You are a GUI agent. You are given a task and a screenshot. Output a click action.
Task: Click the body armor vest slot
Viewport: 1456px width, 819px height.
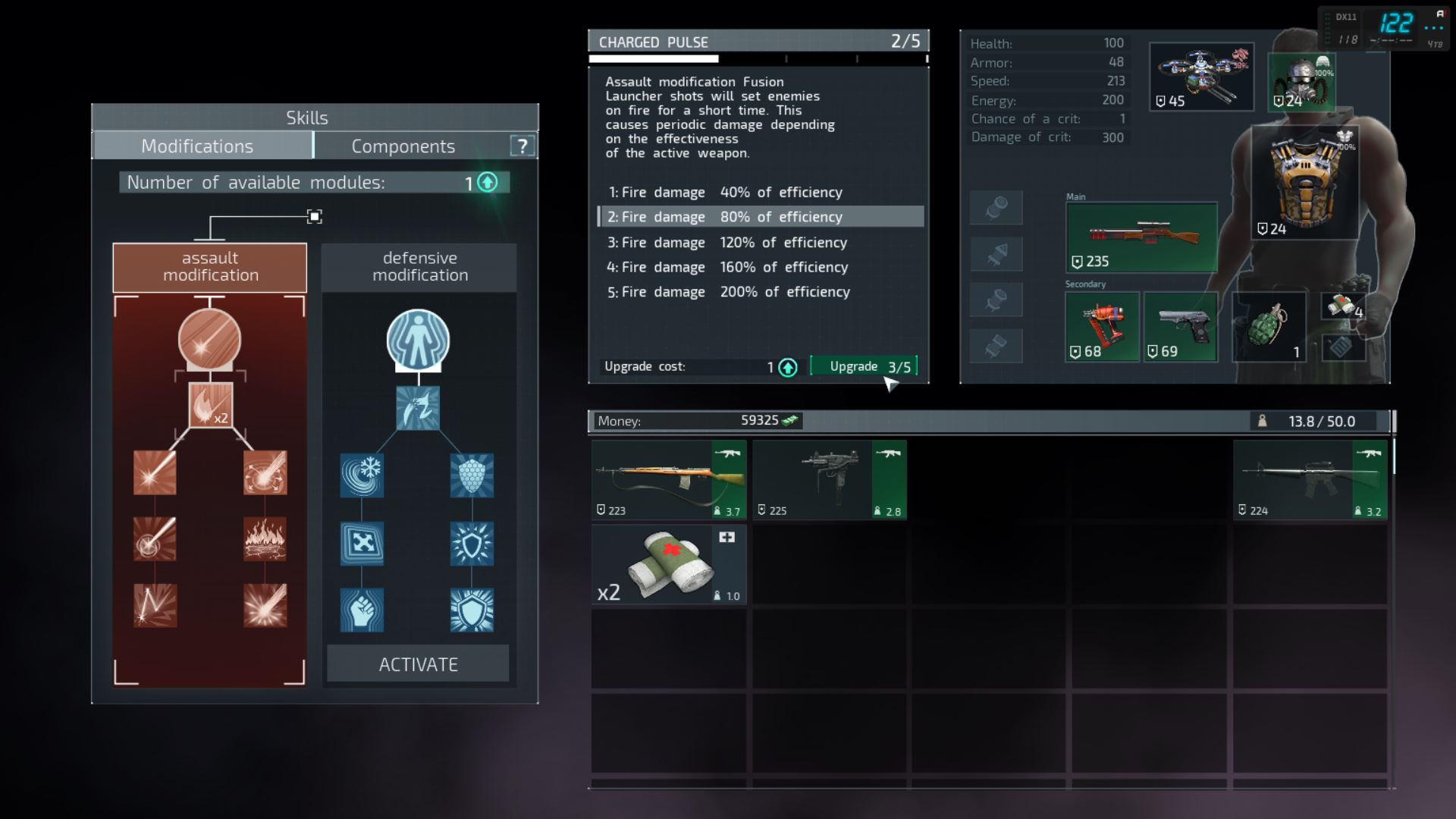click(1304, 183)
